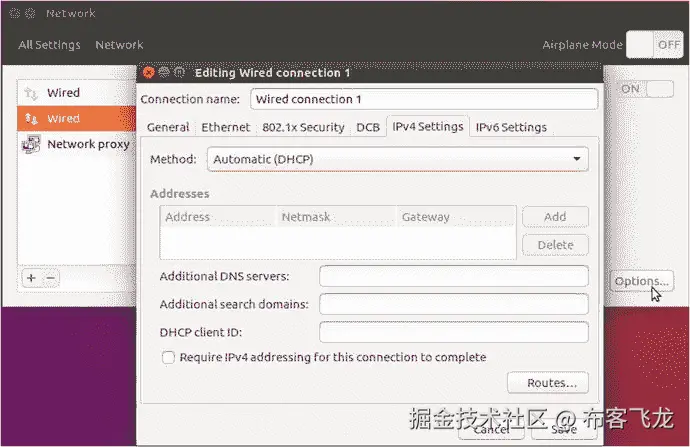Click the Additional search domains field
The image size is (690, 447).
(x=454, y=304)
